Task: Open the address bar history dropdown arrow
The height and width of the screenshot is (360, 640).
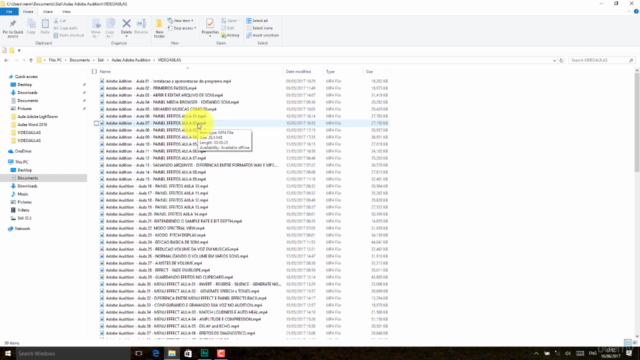Action: (x=554, y=60)
